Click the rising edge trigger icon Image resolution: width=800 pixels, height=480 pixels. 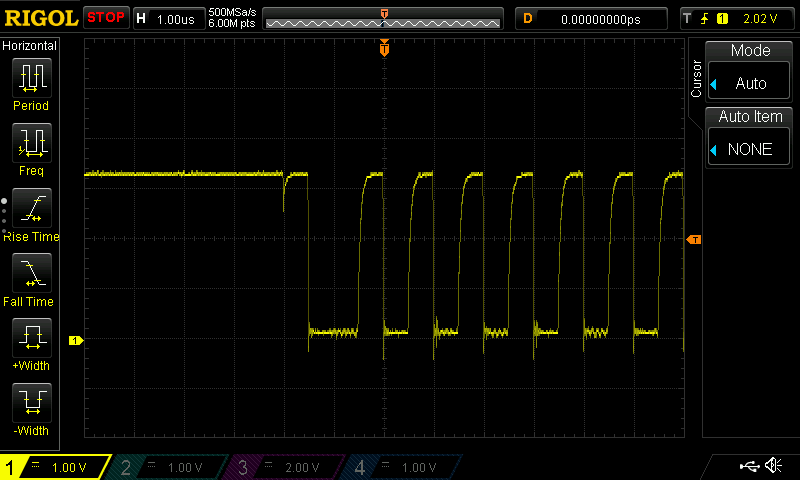(x=705, y=19)
